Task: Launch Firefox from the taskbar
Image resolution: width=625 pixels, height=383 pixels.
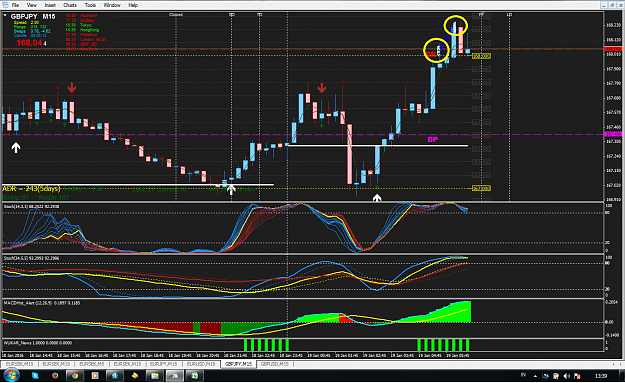Action: coord(55,375)
